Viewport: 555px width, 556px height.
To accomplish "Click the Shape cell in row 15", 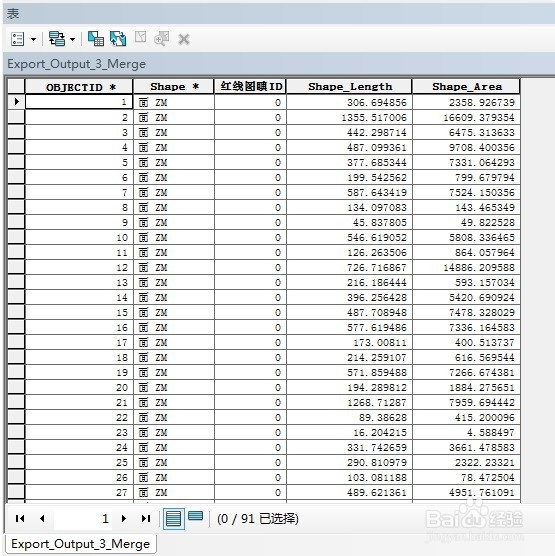I will click(174, 312).
